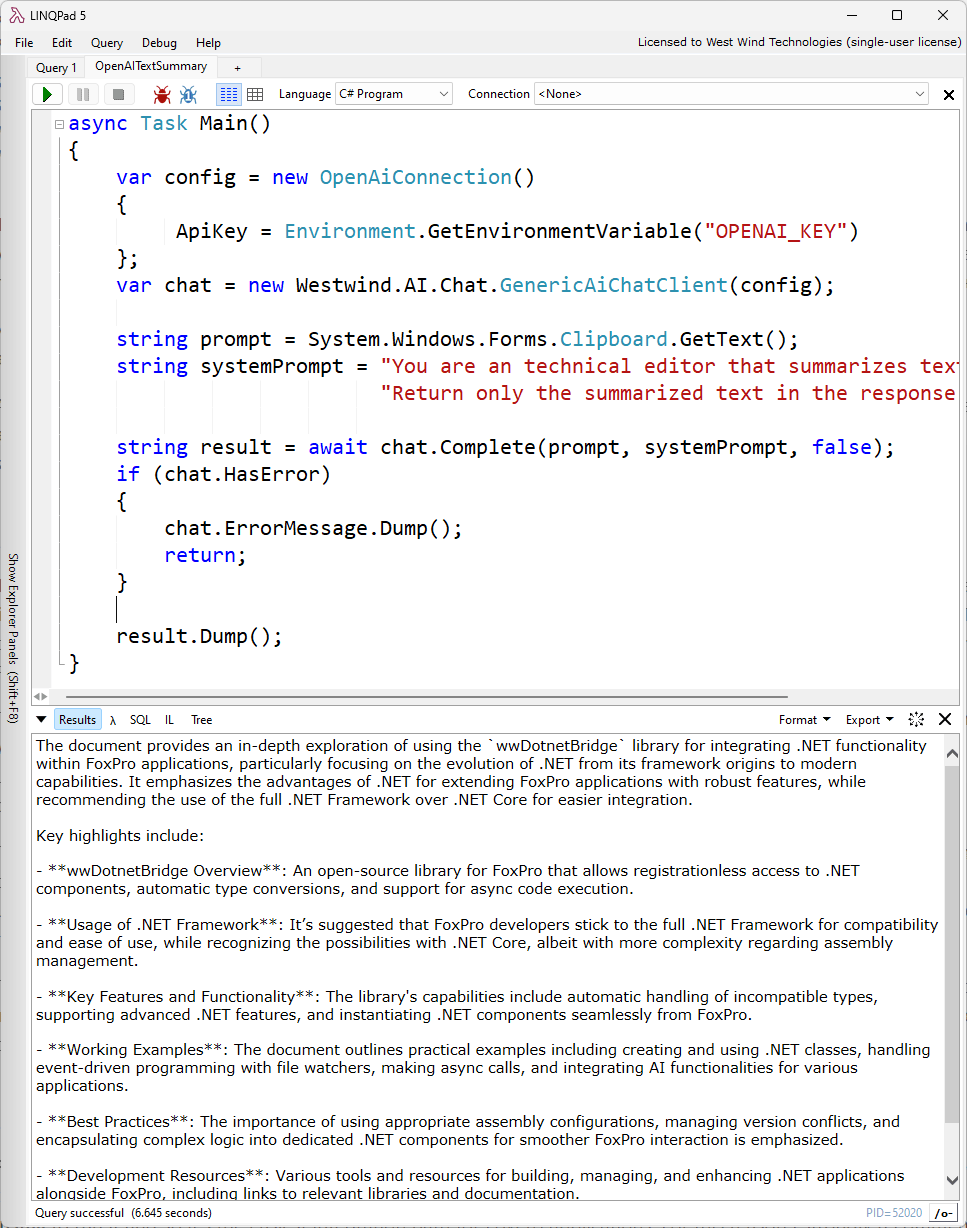Switch results to data grid view icon
This screenshot has height=1228, width=967.
click(x=255, y=94)
